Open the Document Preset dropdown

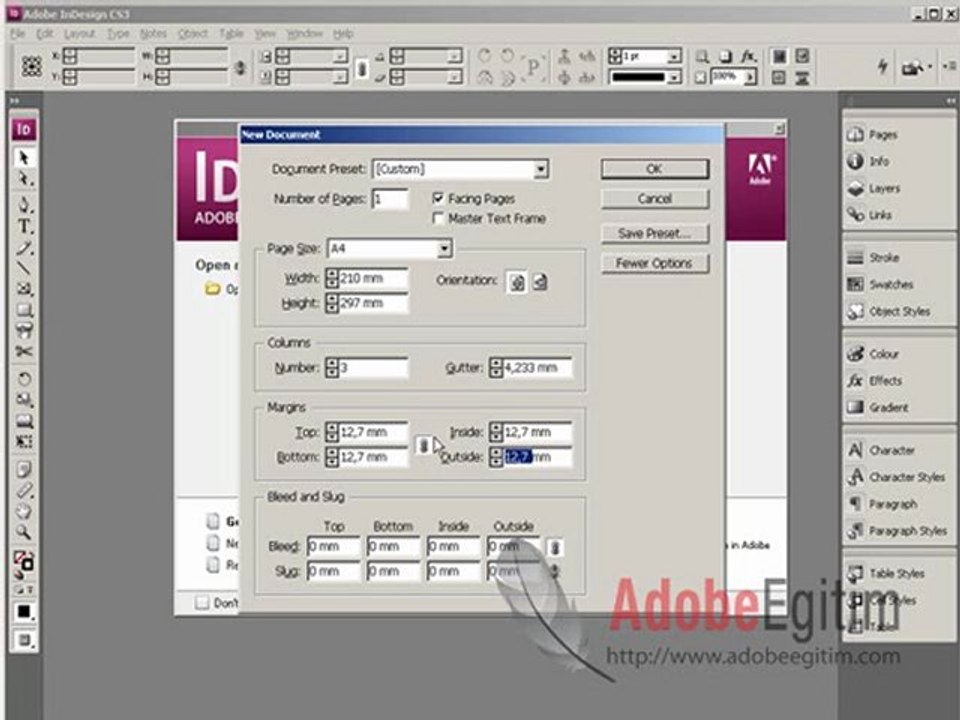click(540, 169)
